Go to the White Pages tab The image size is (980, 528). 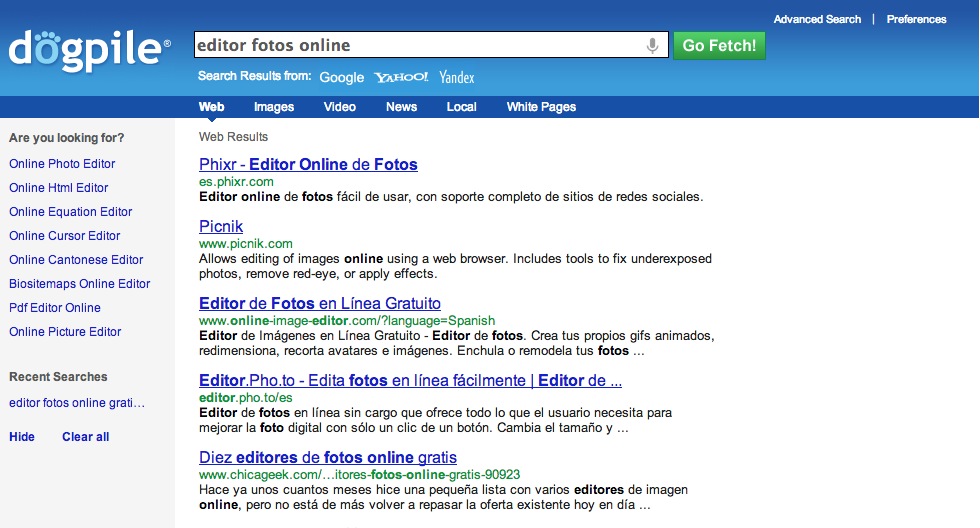click(x=541, y=107)
